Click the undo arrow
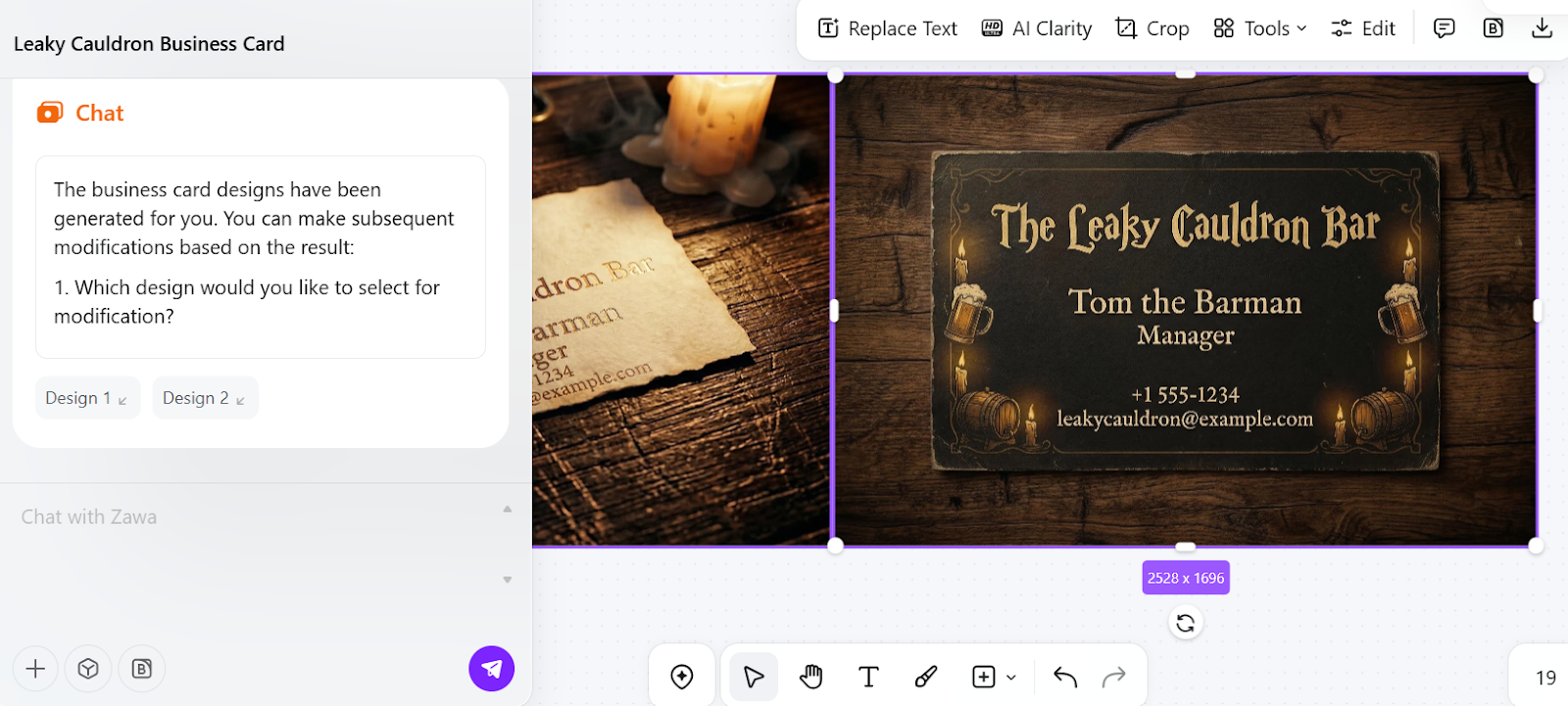 (1065, 677)
